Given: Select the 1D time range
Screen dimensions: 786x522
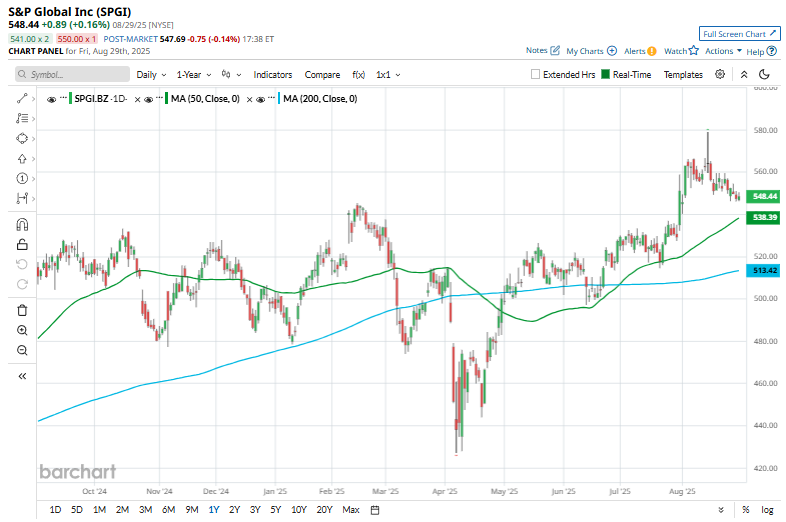Looking at the screenshot, I should tap(55, 510).
